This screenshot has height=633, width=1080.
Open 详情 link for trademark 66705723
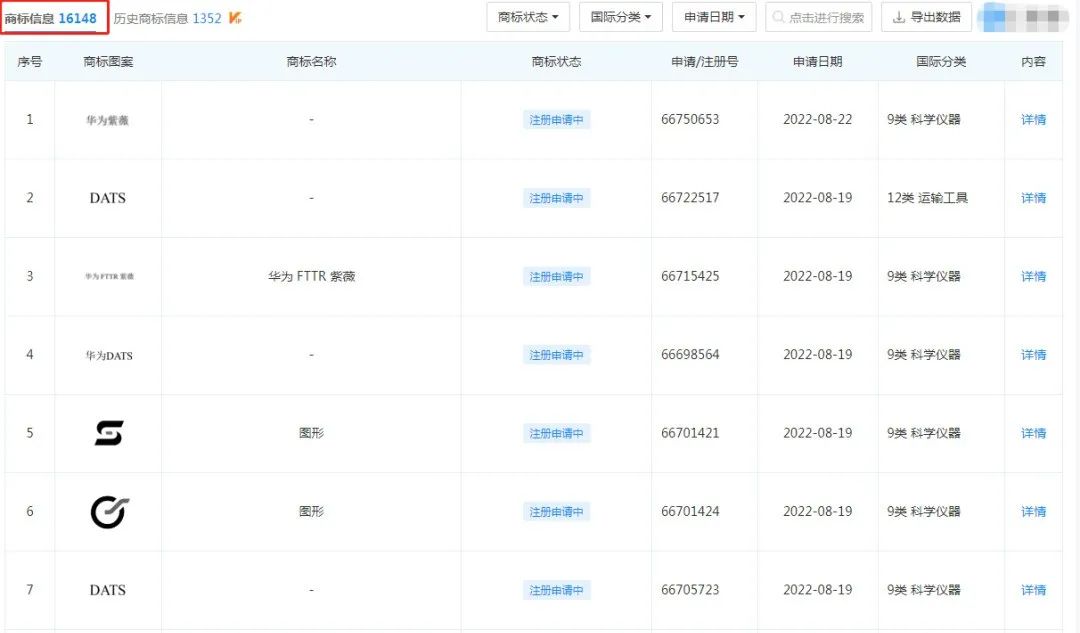point(1033,590)
